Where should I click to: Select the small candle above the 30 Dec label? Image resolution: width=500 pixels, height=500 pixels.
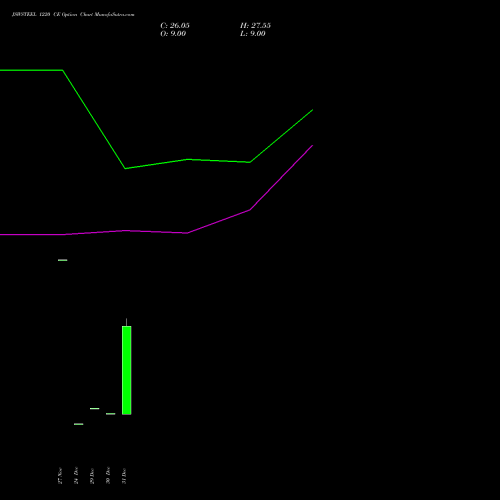[x=111, y=414]
